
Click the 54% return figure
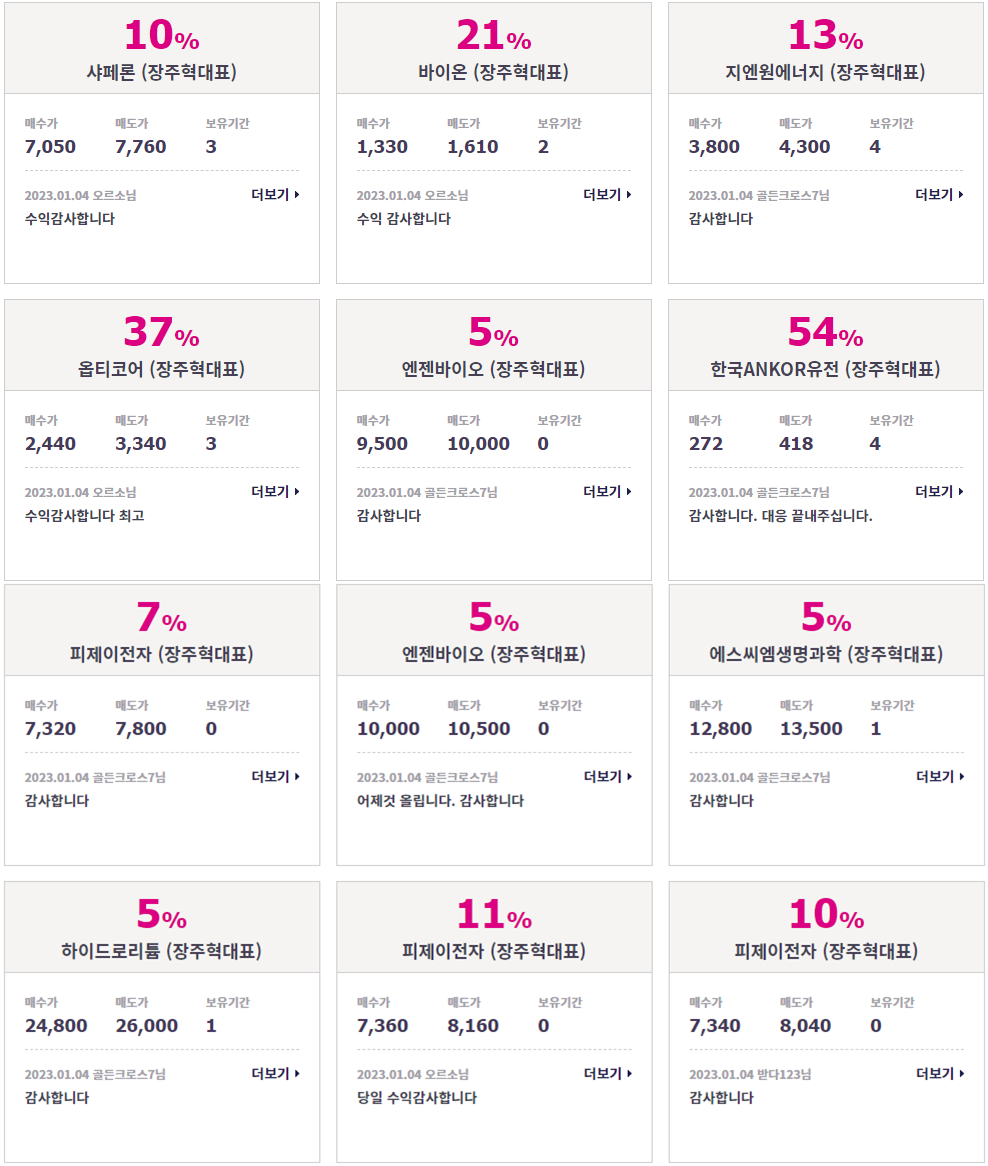tap(825, 332)
